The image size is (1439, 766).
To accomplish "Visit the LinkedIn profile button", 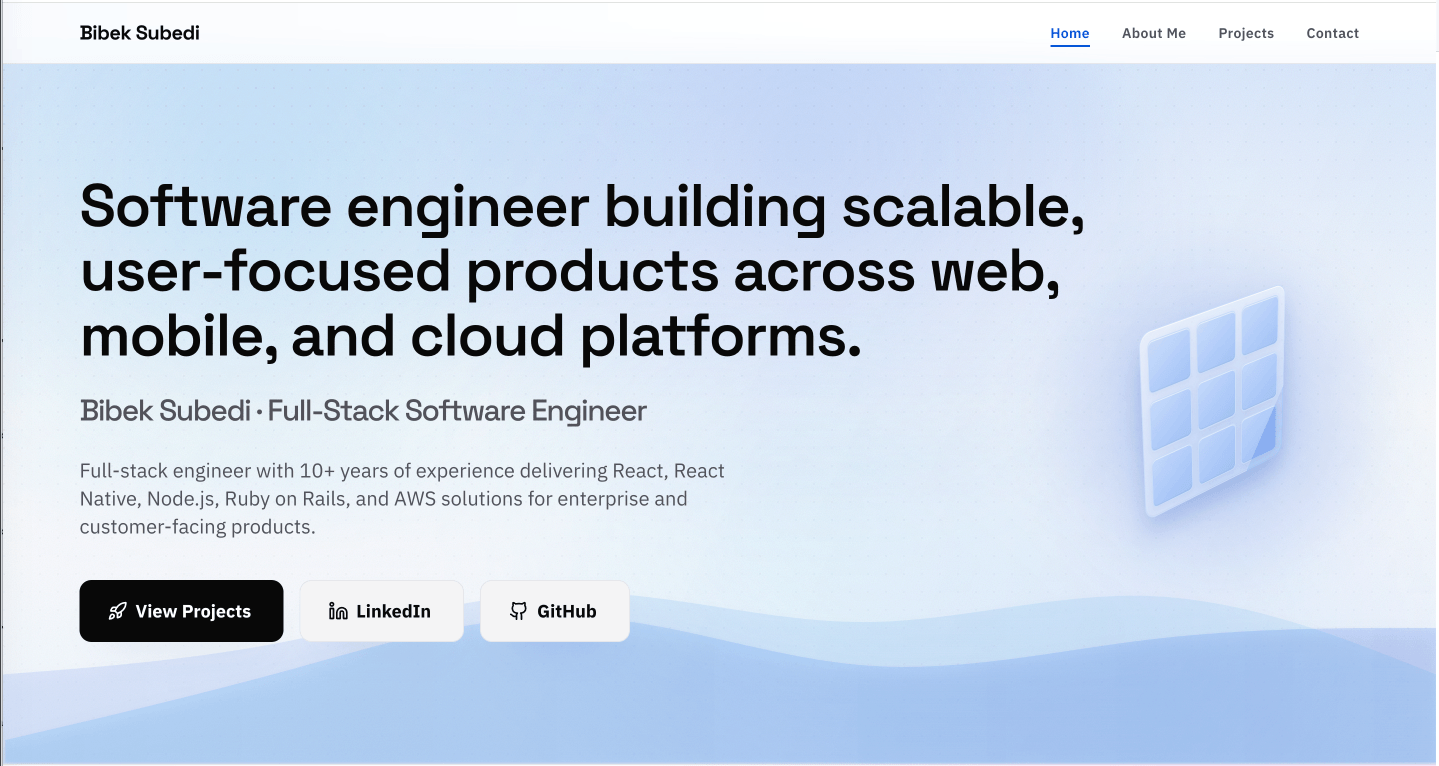I will tap(381, 611).
